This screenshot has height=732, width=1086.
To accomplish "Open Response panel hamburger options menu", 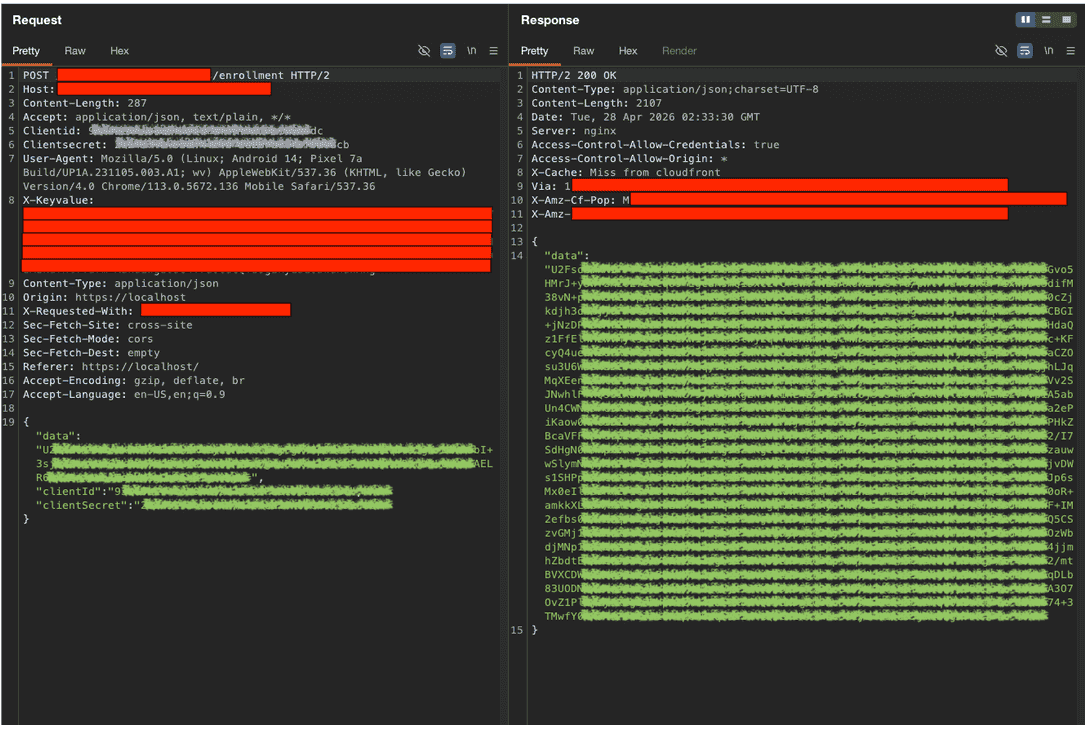I will (1071, 51).
